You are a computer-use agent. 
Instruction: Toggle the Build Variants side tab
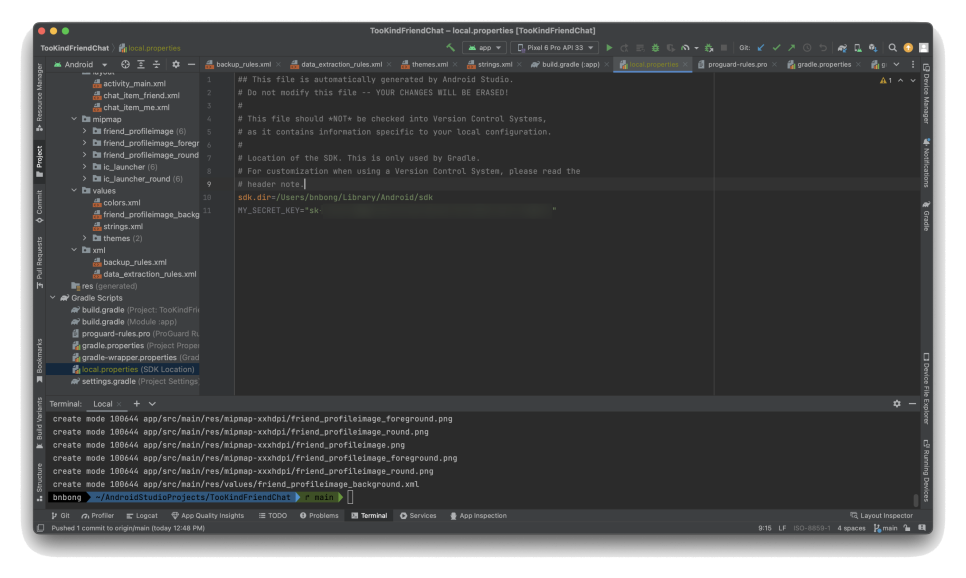39,423
